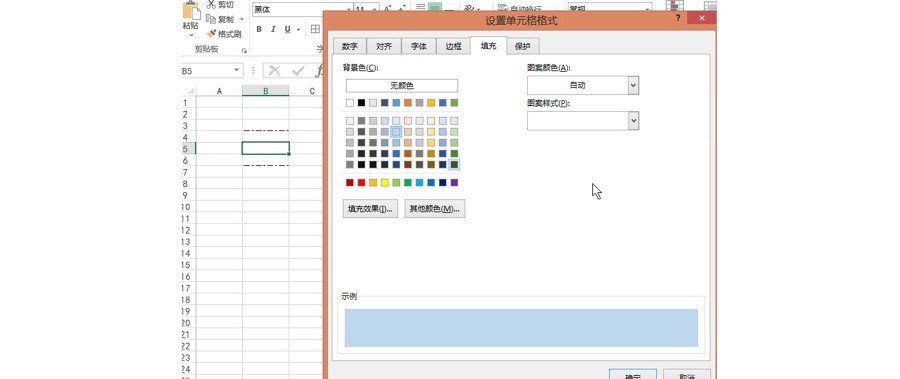Screen dimensions: 900x379
Task: Click the dialog help question mark
Action: pyautogui.click(x=678, y=18)
